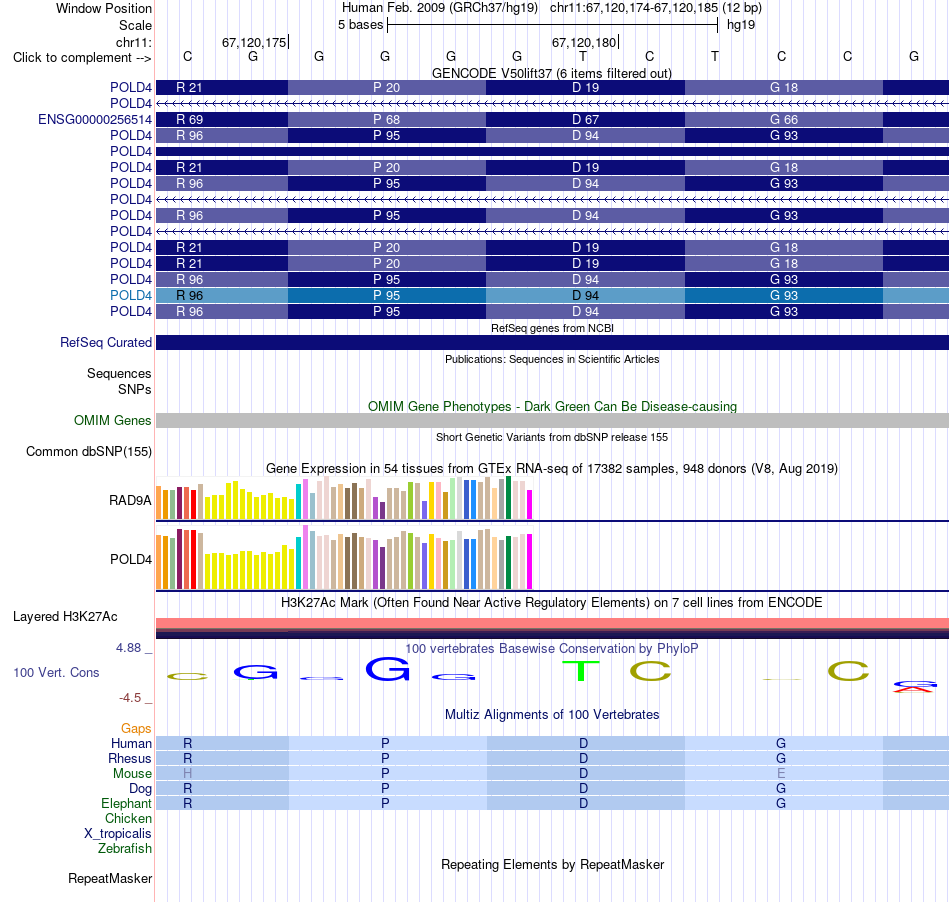This screenshot has width=950, height=902.
Task: Click the Zebrafish species label
Action: coord(125,849)
